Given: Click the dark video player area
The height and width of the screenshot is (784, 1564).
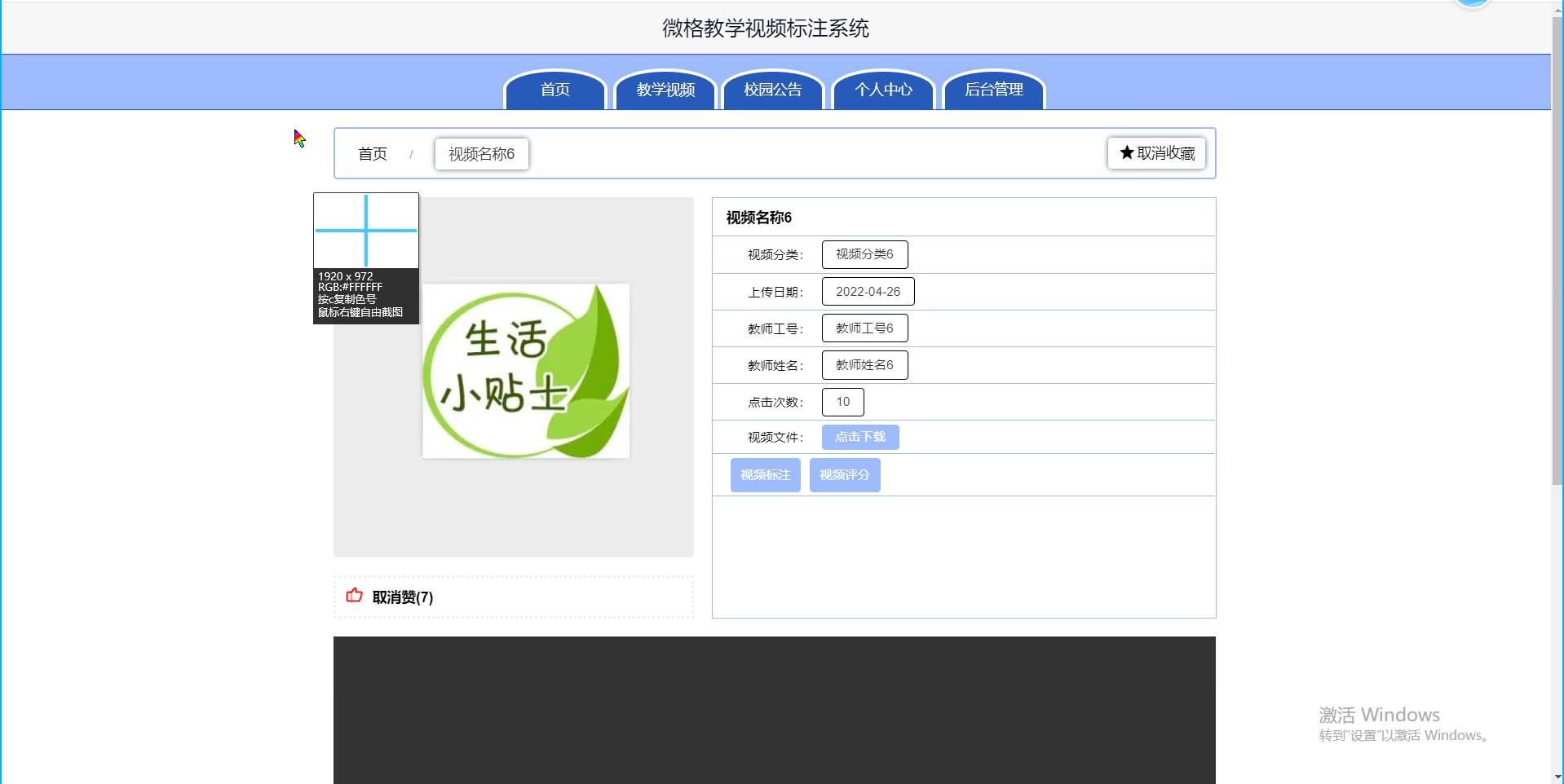Looking at the screenshot, I should pyautogui.click(x=774, y=709).
